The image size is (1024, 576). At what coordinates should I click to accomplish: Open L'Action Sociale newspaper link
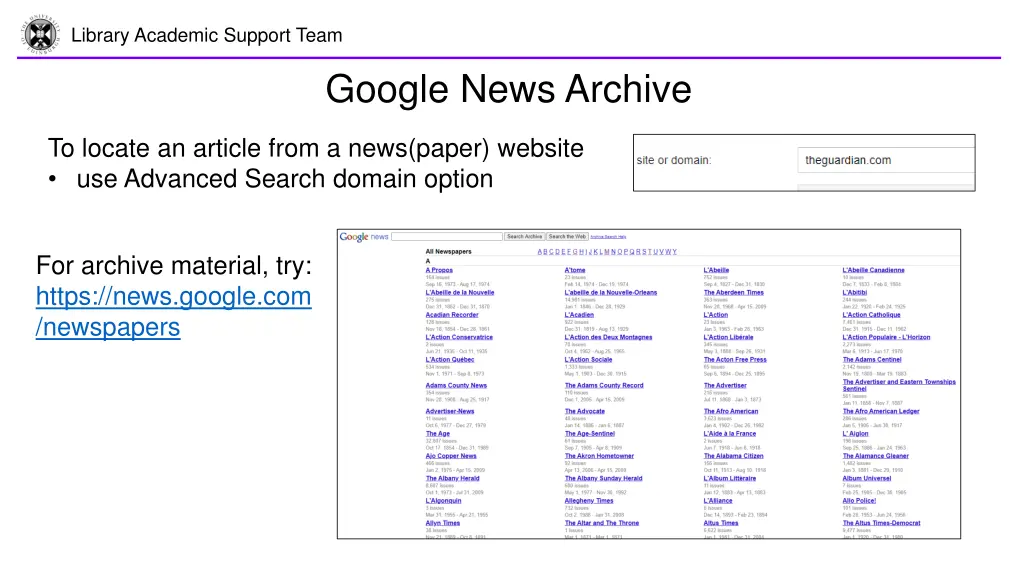(x=588, y=360)
